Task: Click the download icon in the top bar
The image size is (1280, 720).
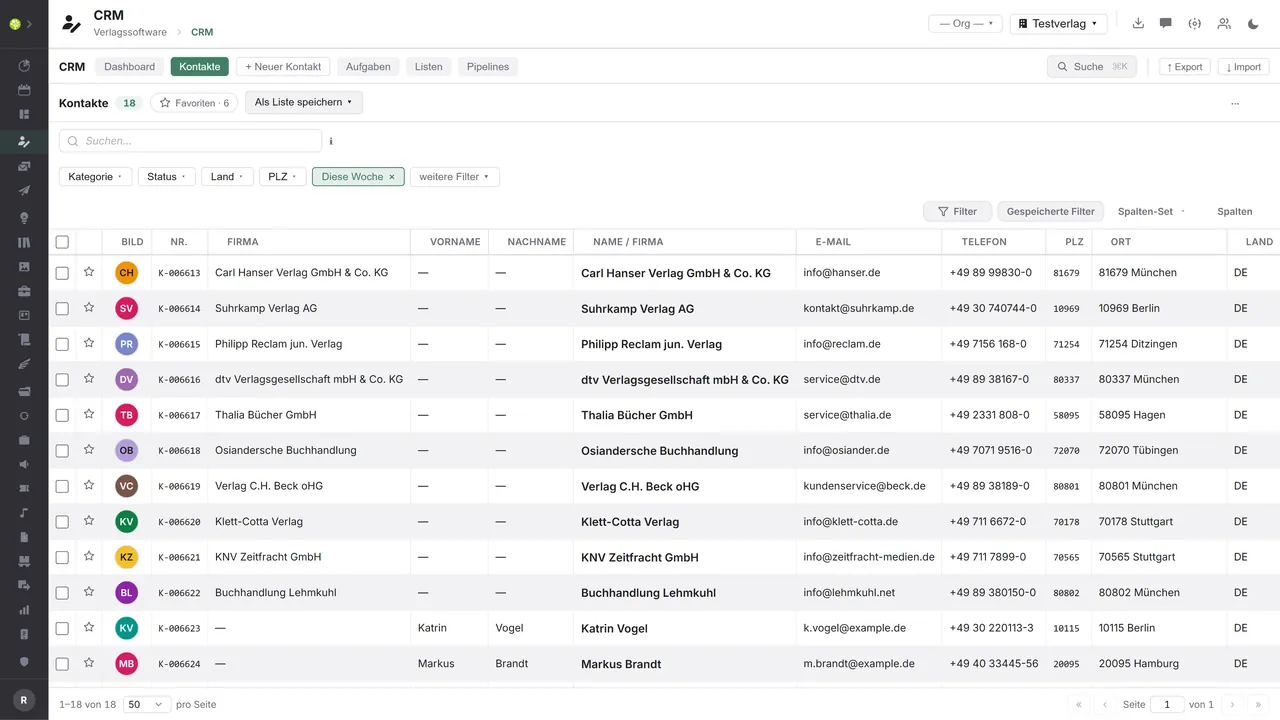Action: pyautogui.click(x=1138, y=23)
